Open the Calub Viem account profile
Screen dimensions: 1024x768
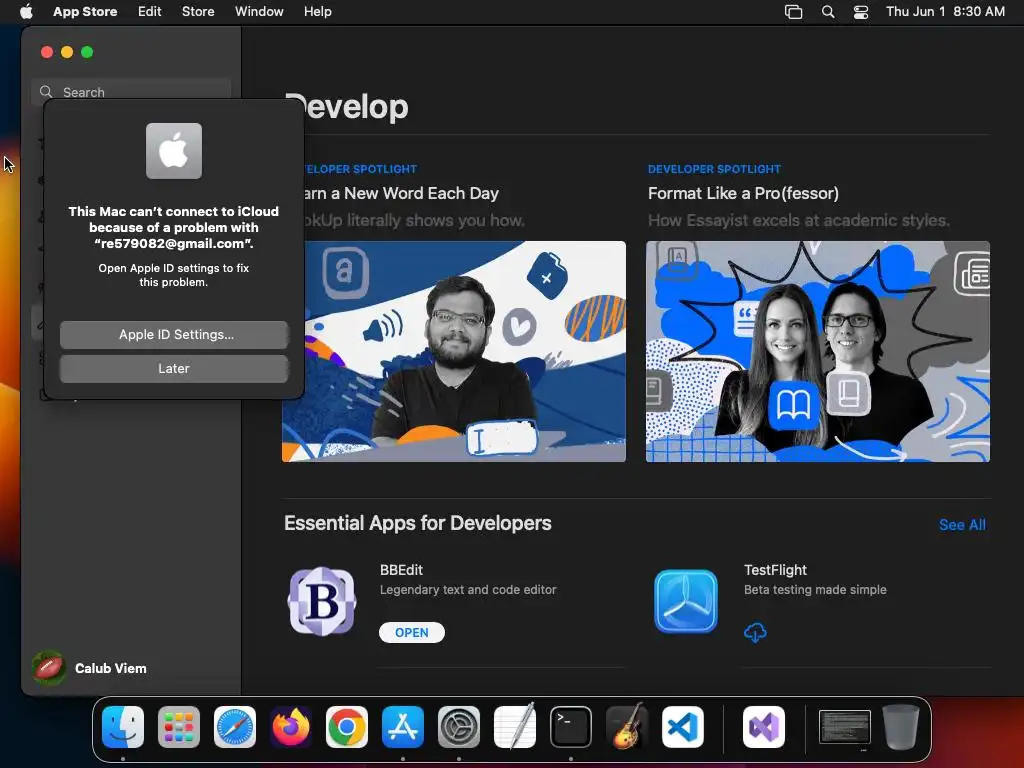click(x=91, y=668)
